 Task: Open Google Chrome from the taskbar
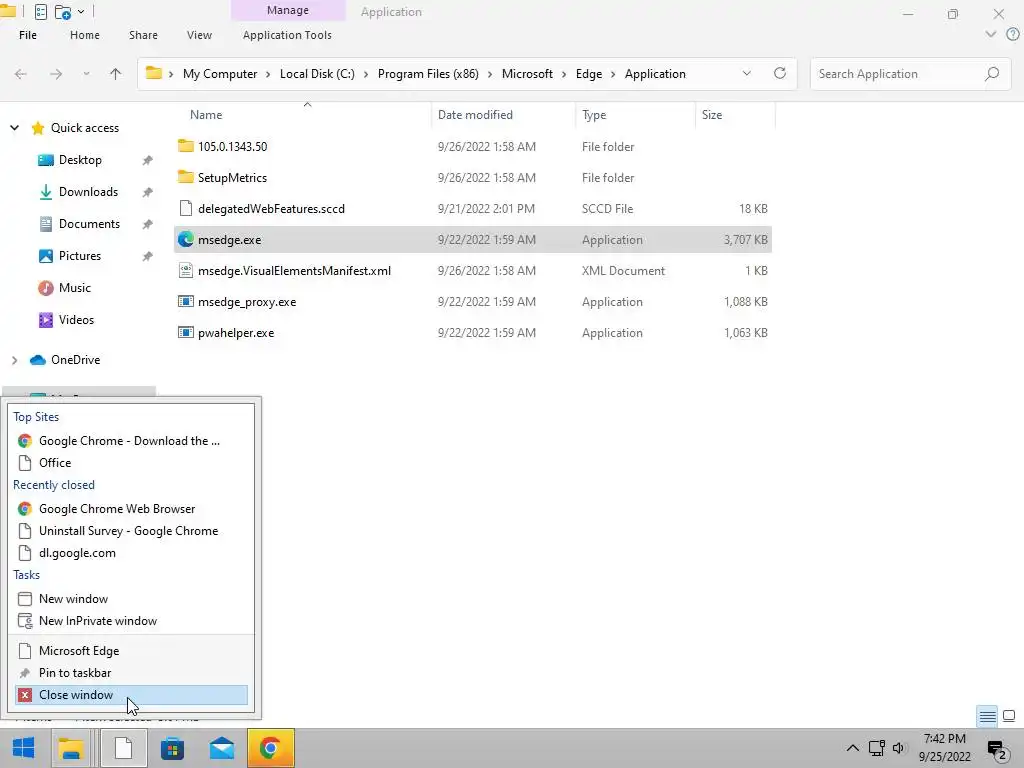(x=271, y=748)
